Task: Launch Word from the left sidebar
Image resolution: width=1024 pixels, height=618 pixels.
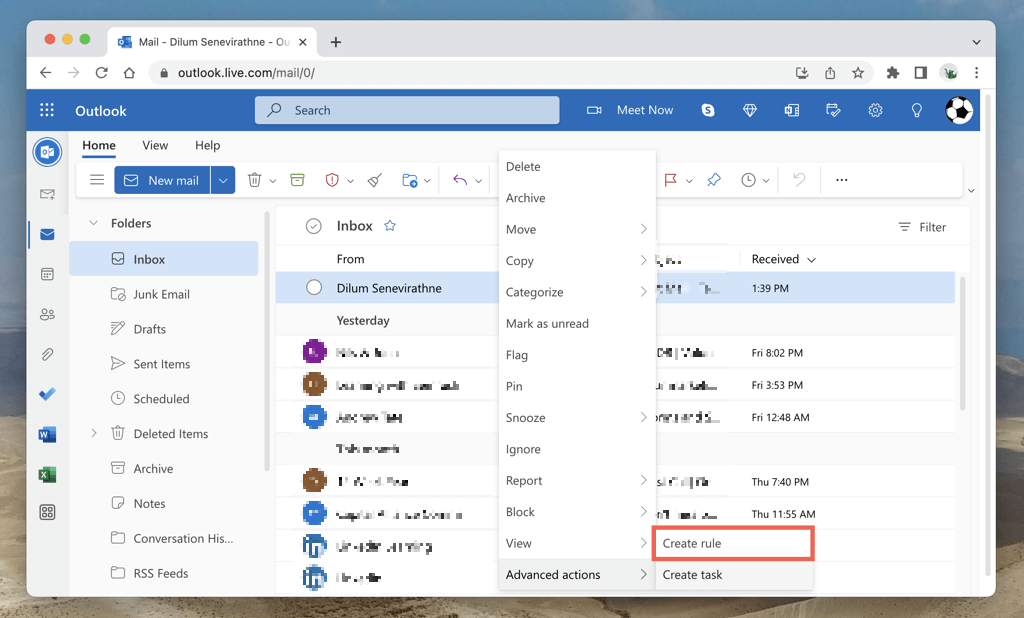Action: point(47,434)
